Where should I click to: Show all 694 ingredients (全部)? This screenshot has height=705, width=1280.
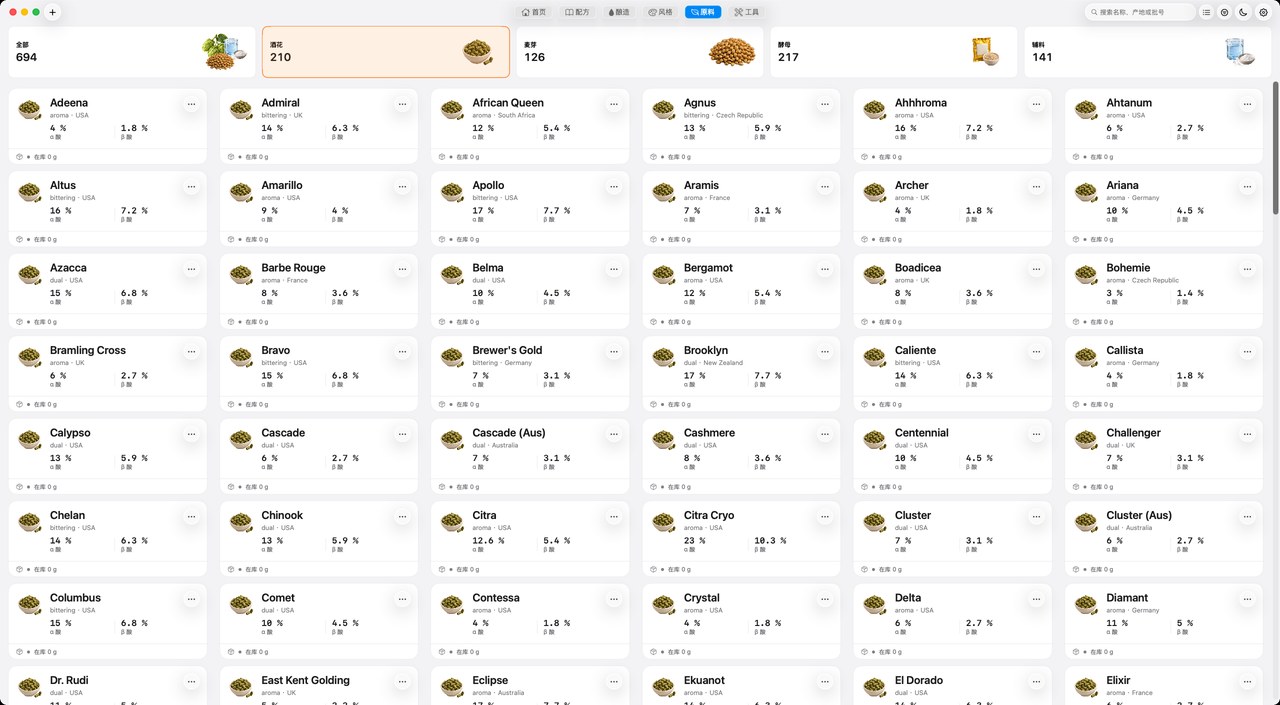(x=132, y=52)
